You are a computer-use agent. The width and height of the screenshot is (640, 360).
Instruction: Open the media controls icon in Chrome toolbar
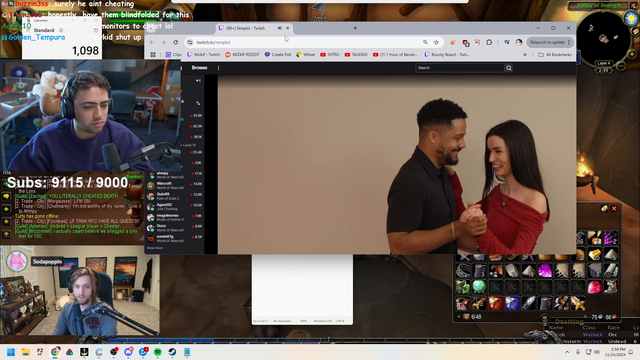pyautogui.click(x=507, y=42)
